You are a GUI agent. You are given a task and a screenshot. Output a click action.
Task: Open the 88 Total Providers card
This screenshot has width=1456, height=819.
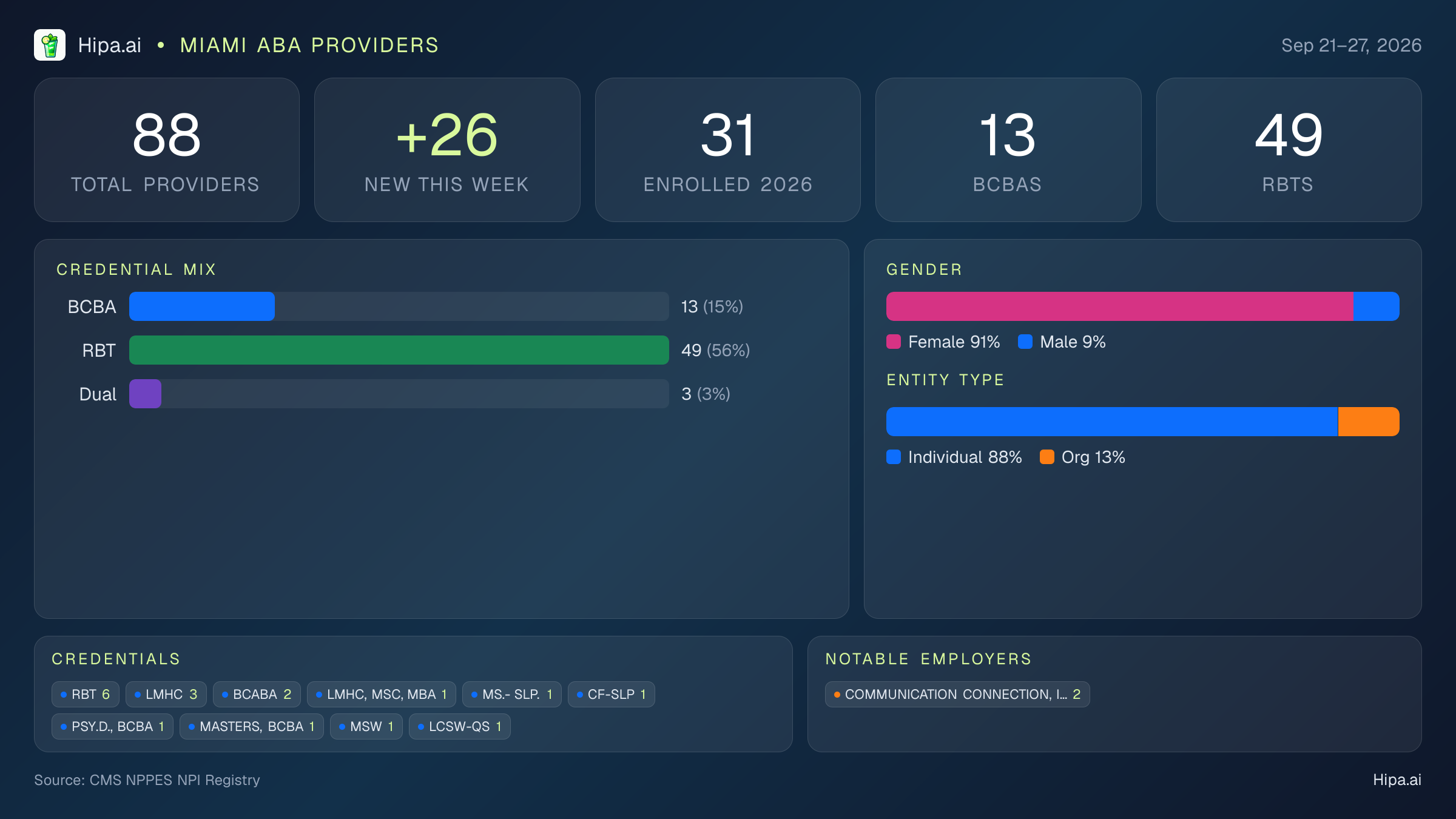pyautogui.click(x=167, y=150)
